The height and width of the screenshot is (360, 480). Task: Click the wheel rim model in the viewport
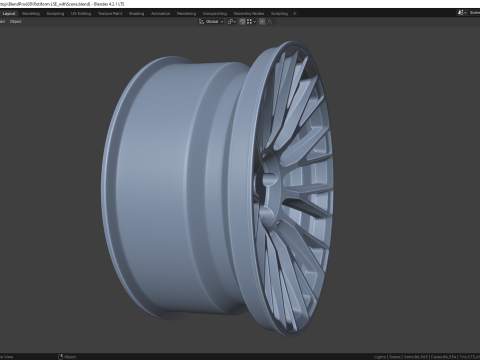217,189
